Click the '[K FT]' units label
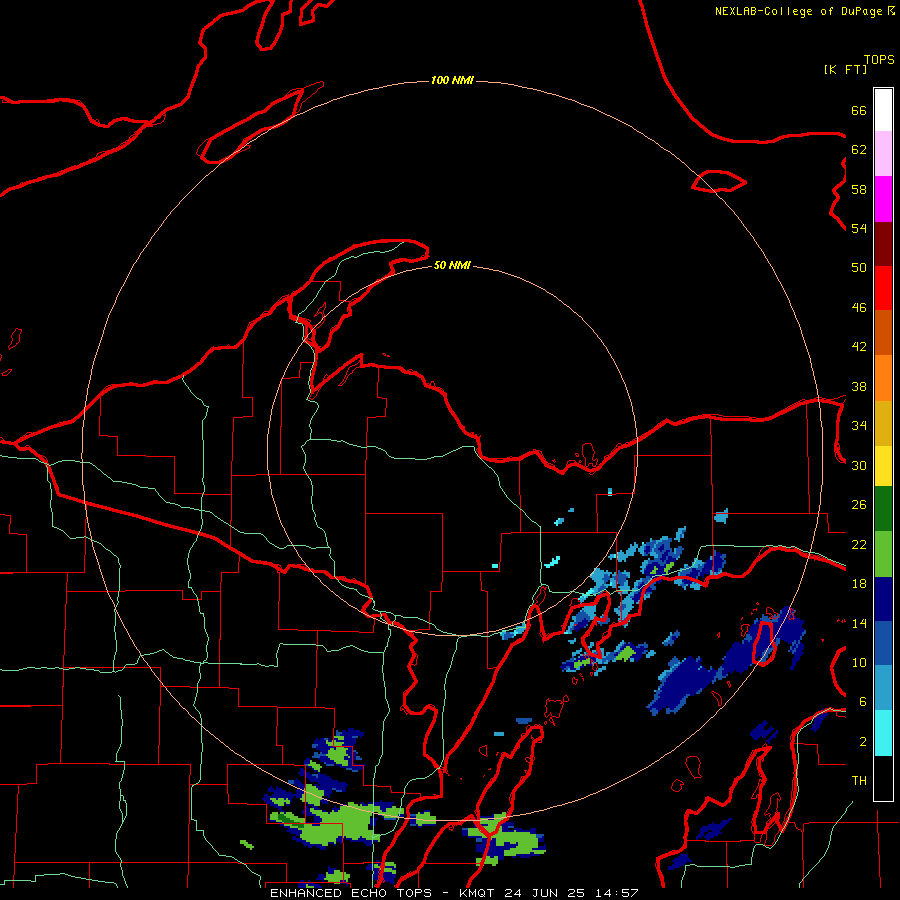This screenshot has height=900, width=900. coord(845,70)
